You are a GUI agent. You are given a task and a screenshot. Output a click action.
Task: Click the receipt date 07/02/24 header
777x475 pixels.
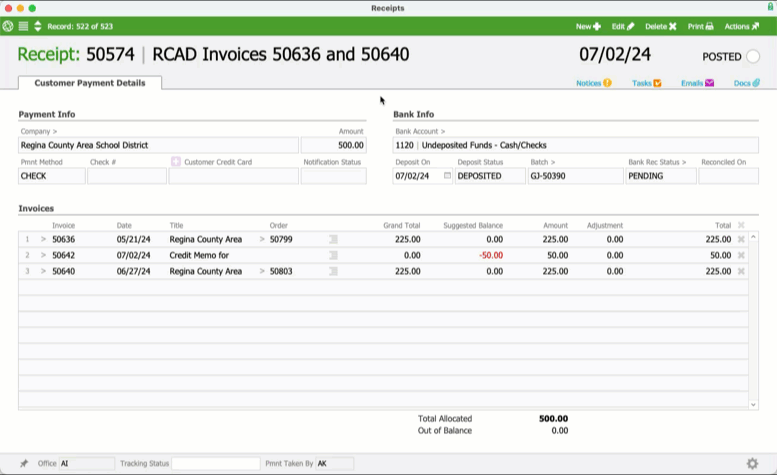615,54
